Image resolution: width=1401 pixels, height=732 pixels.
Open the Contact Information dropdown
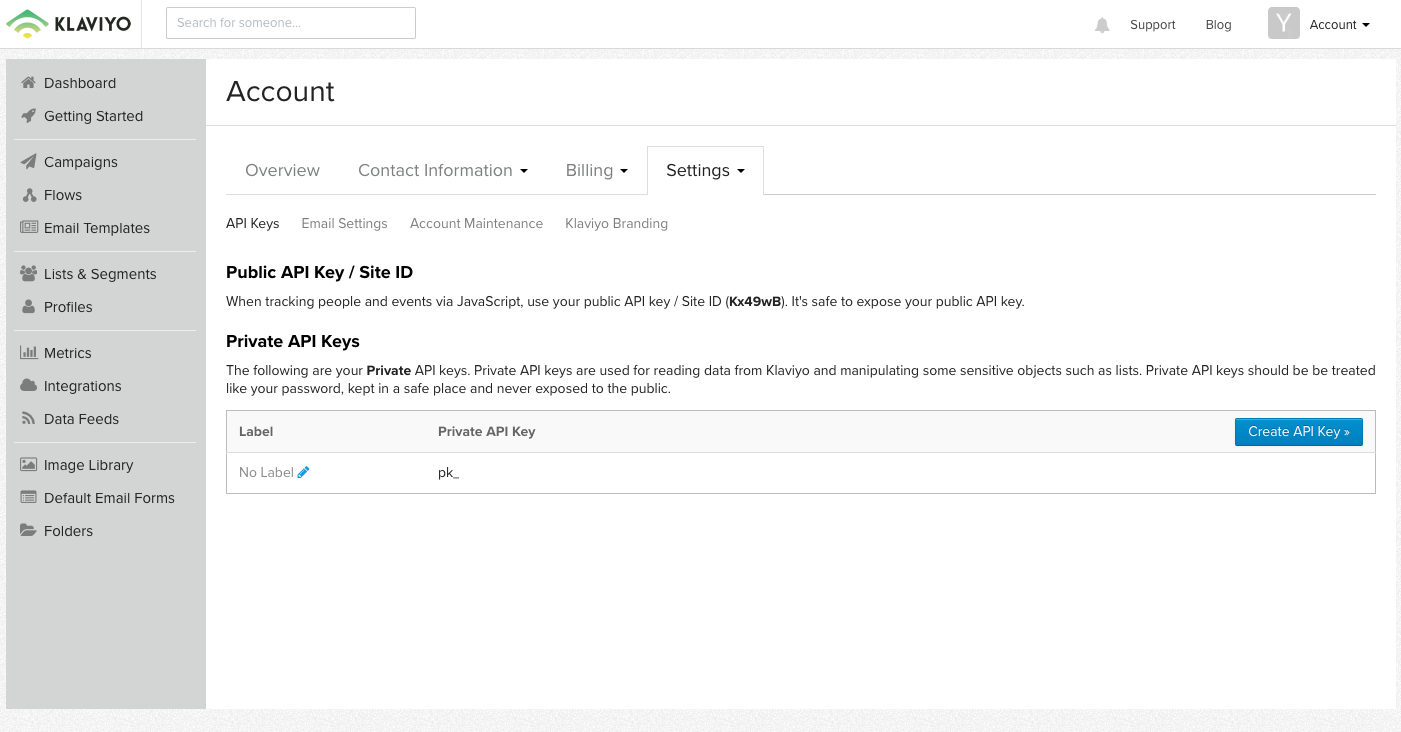tap(443, 170)
